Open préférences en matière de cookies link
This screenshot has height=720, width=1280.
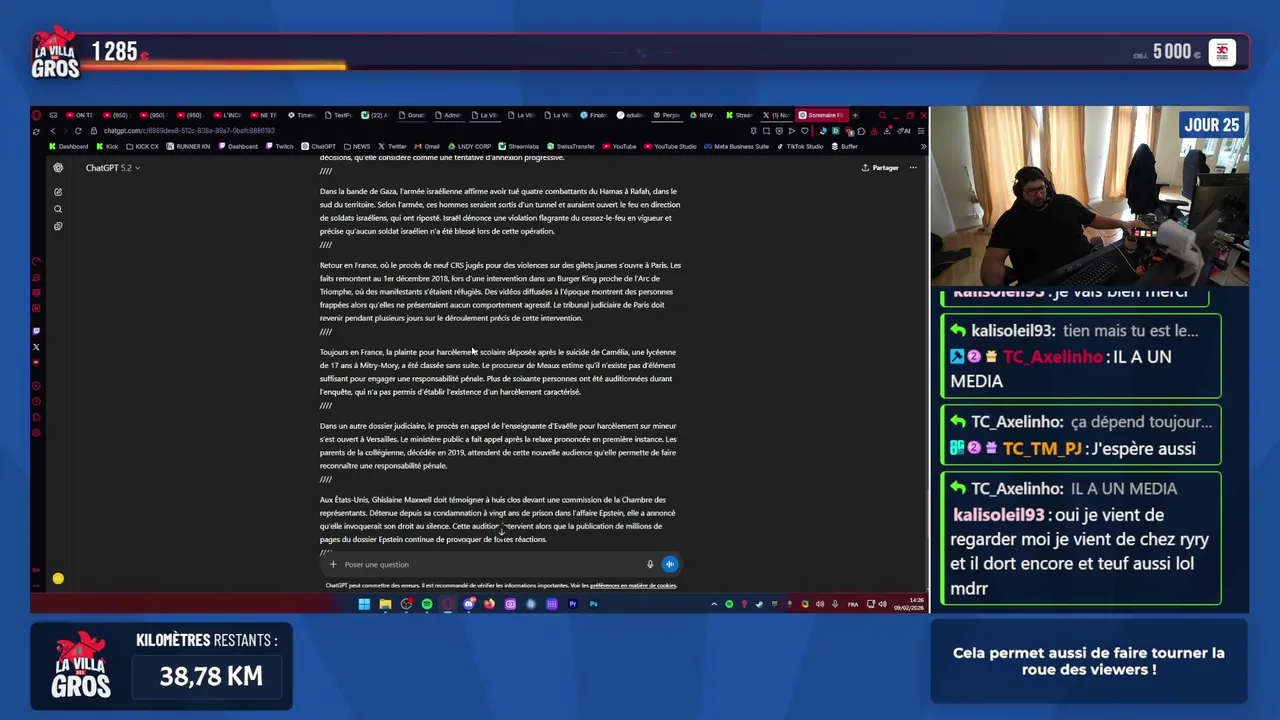(633, 586)
